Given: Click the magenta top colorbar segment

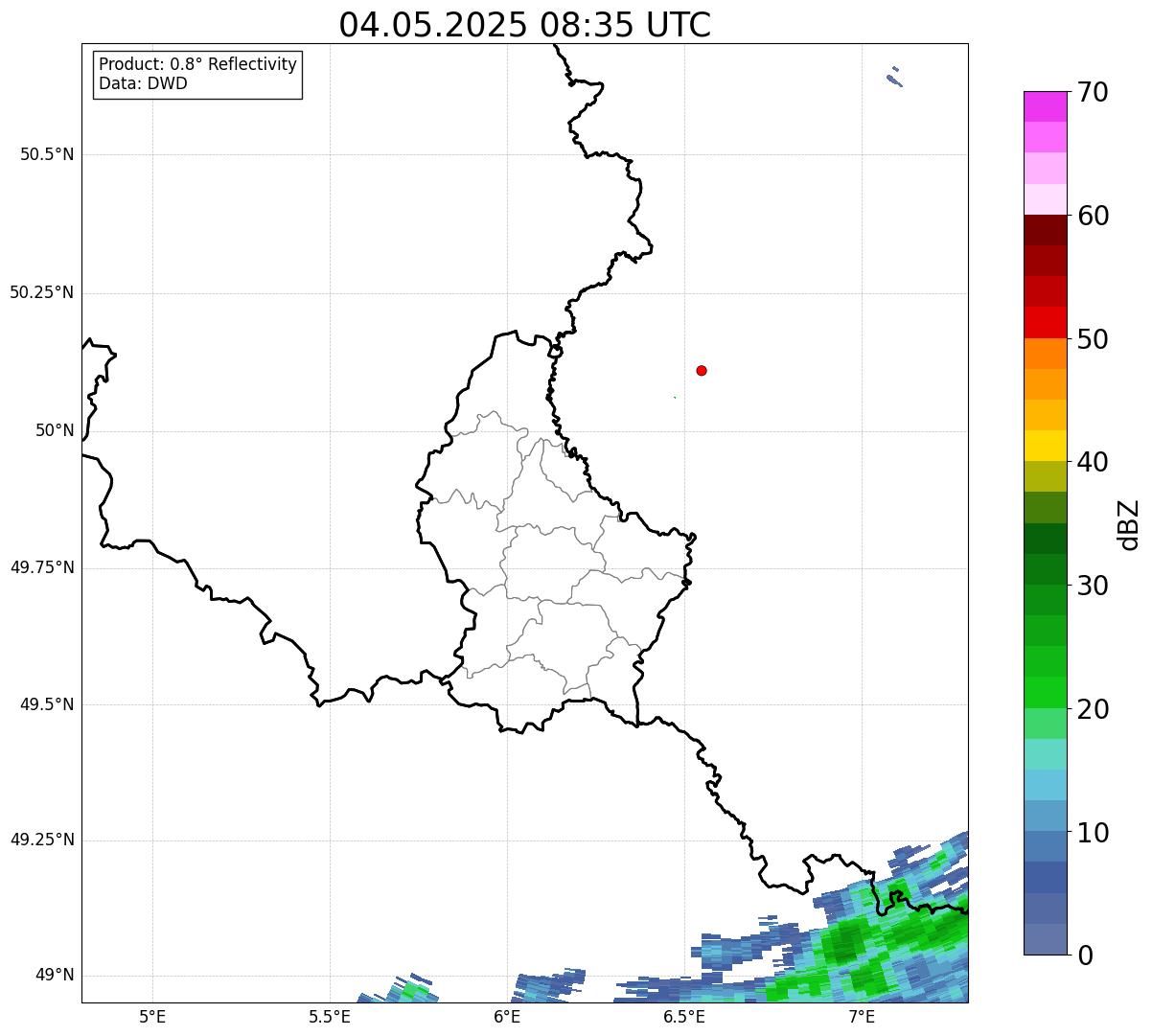Looking at the screenshot, I should pyautogui.click(x=1046, y=106).
